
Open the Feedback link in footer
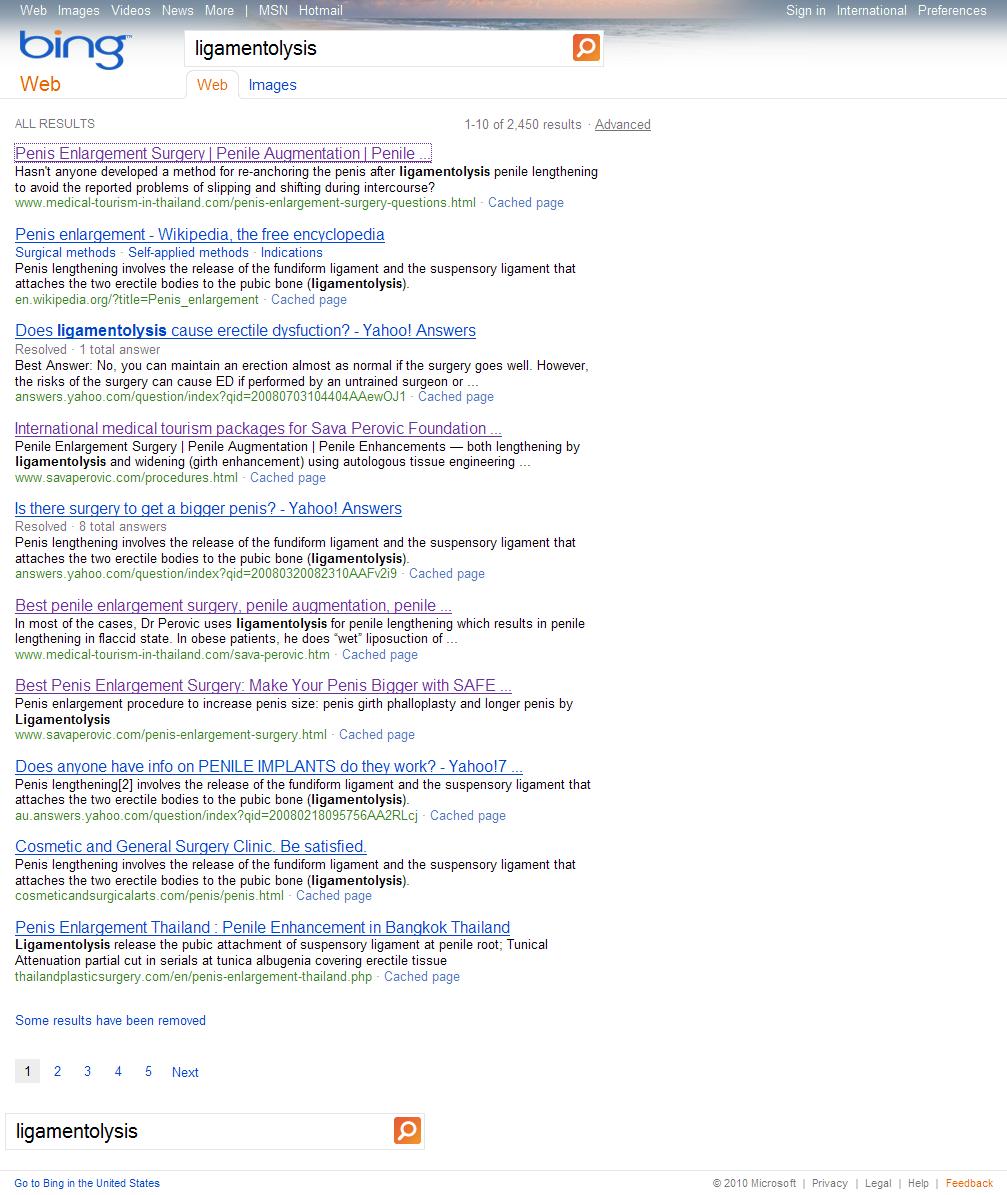(x=969, y=1184)
